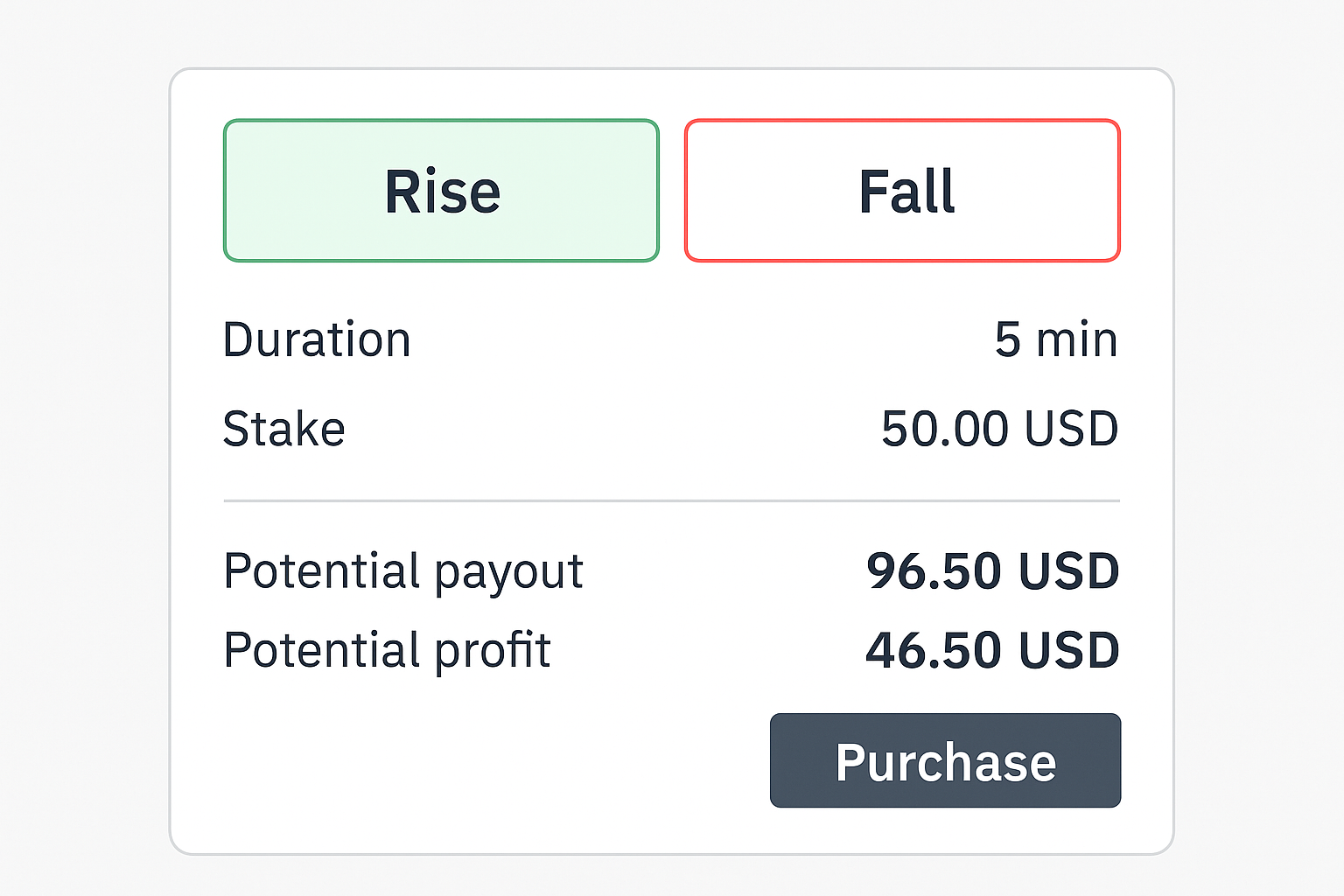Viewport: 1344px width, 896px height.
Task: Click the Purchase button text
Action: click(944, 759)
